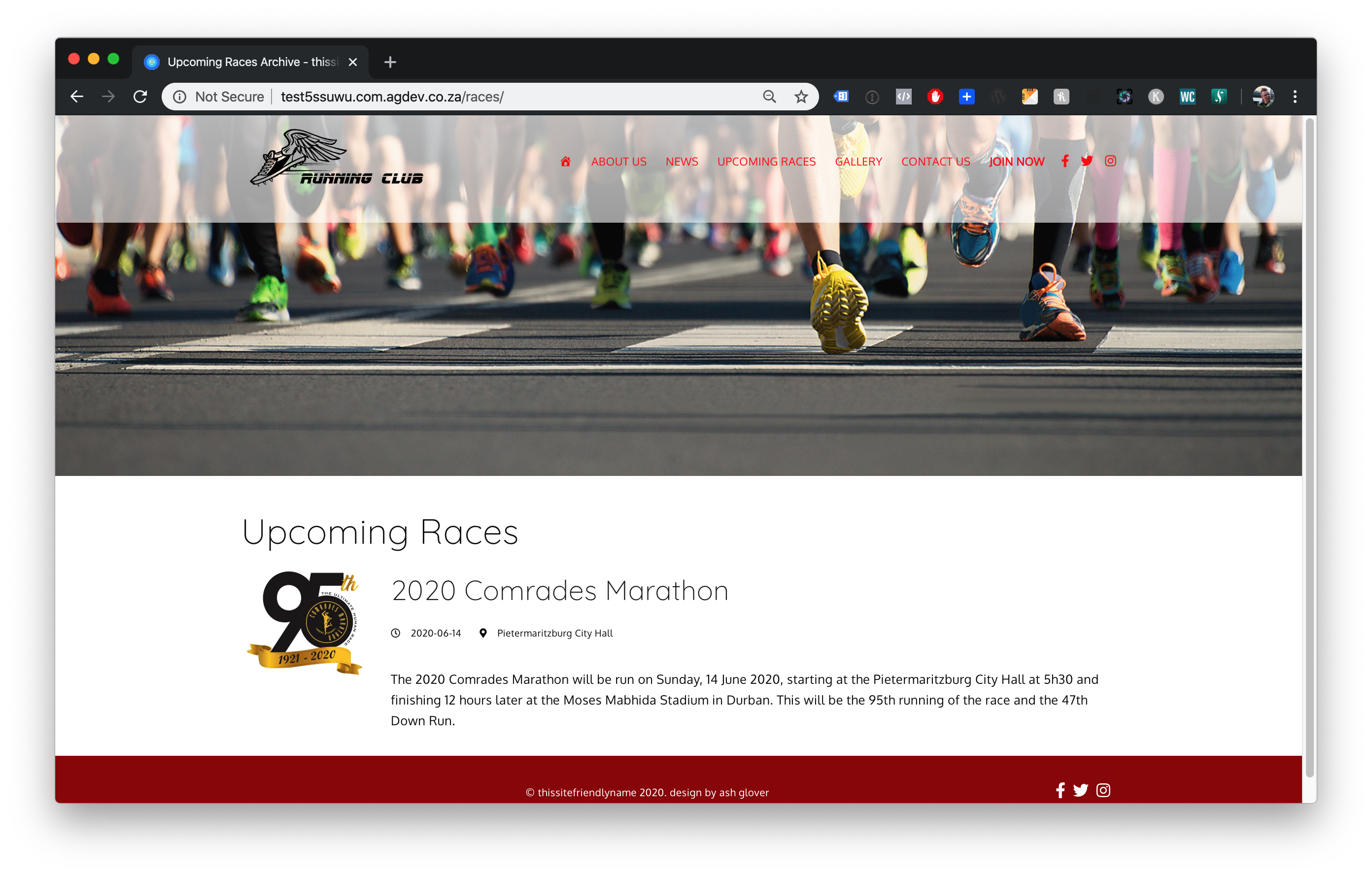
Task: Bookmark this page with the star icon
Action: coord(801,97)
